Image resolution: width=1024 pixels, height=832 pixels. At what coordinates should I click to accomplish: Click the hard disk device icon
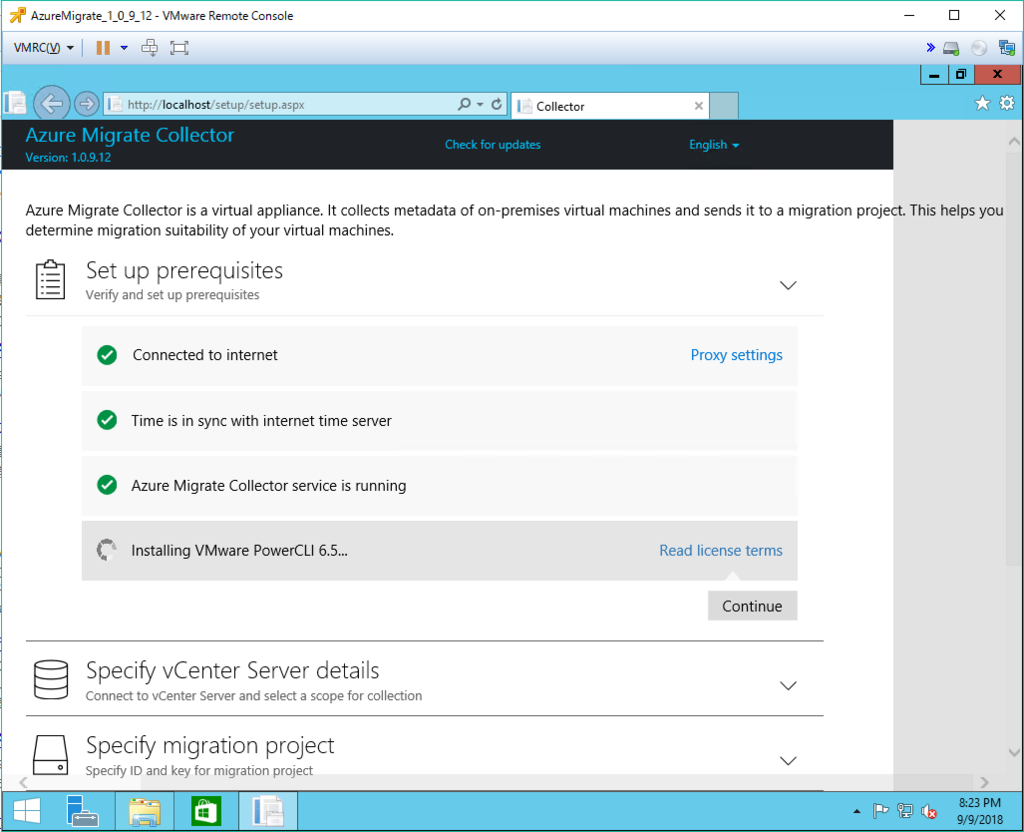951,48
